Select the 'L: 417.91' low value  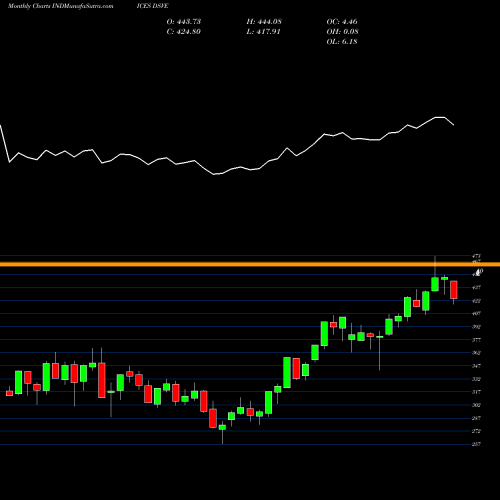pyautogui.click(x=263, y=32)
